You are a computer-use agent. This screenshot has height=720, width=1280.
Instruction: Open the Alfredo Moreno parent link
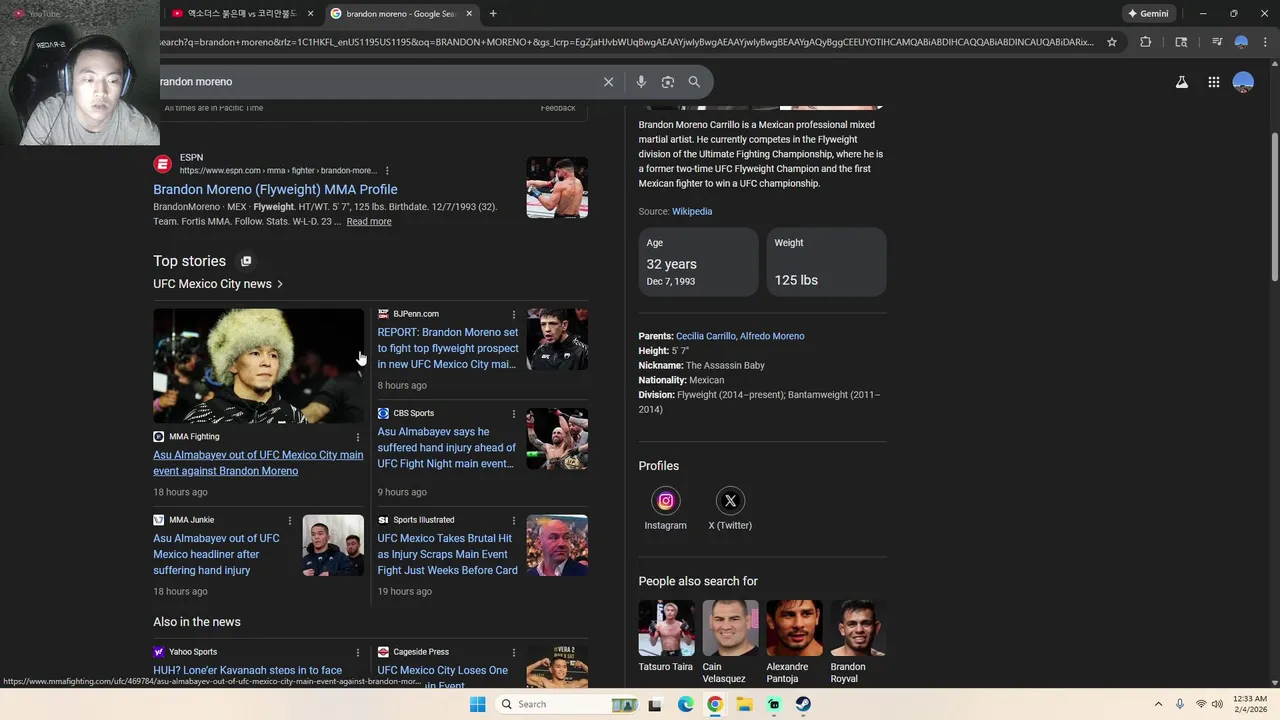click(772, 336)
